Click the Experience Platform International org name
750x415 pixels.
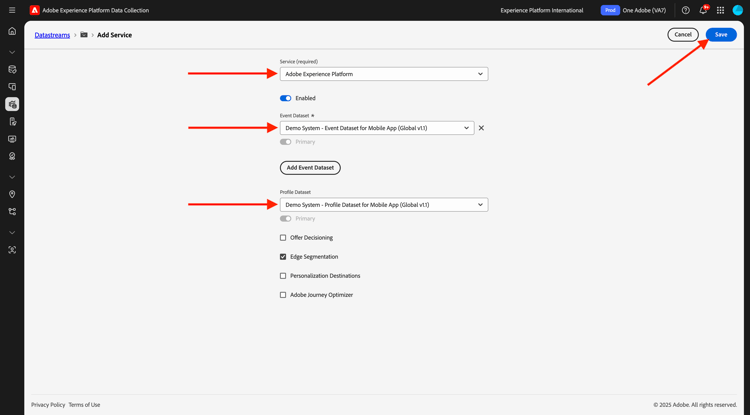pos(542,10)
